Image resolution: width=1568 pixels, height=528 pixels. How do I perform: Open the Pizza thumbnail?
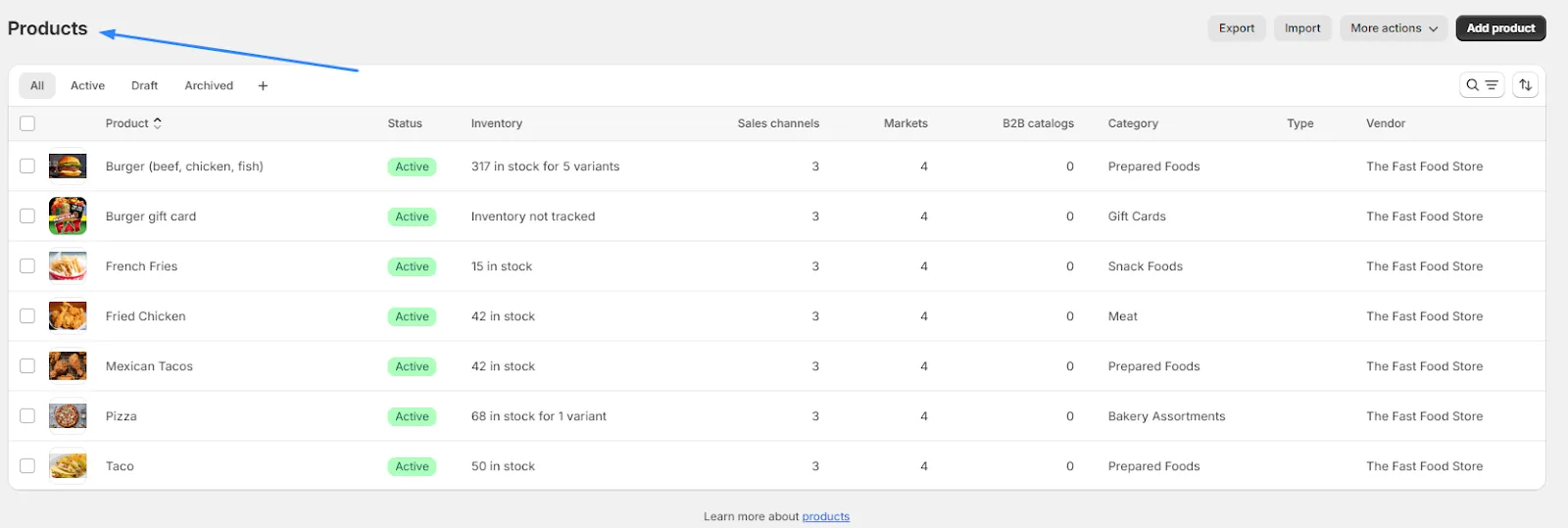pyautogui.click(x=68, y=416)
